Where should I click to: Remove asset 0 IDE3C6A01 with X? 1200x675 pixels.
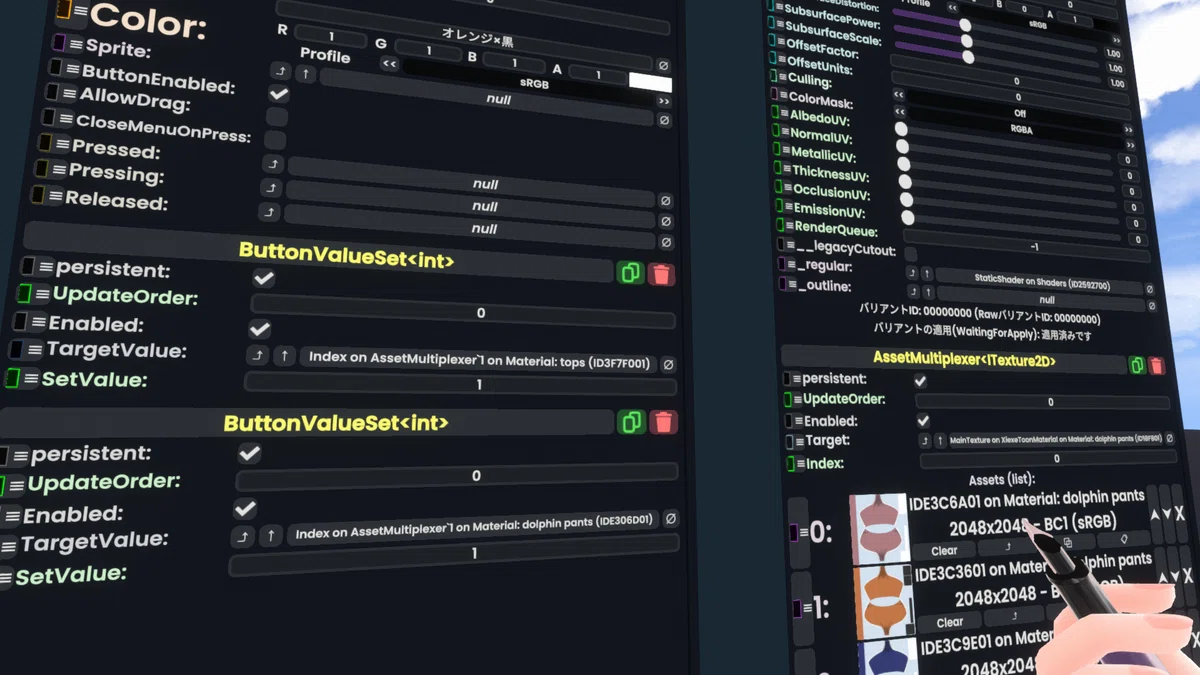(1179, 515)
